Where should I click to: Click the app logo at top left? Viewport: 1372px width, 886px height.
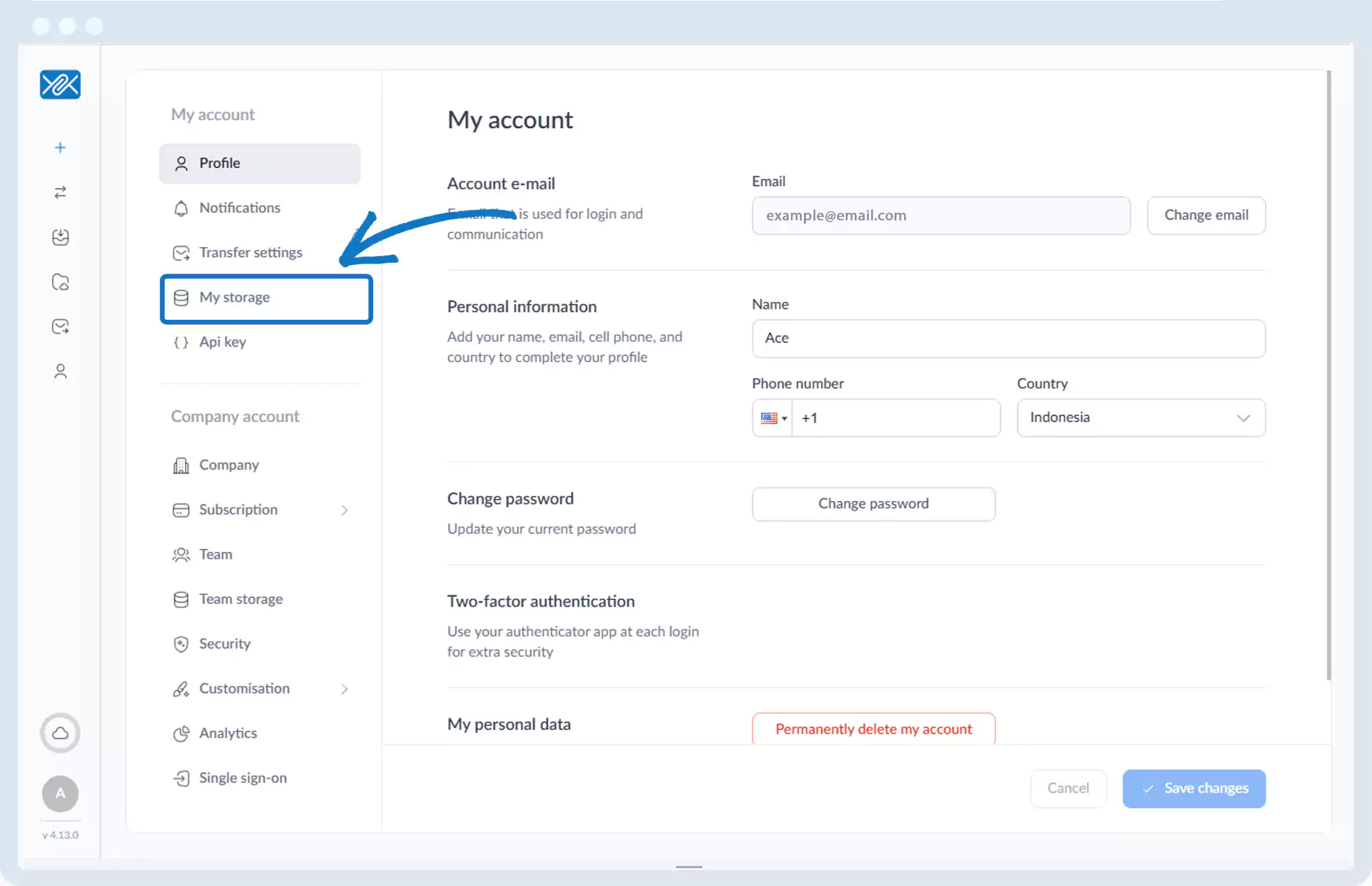tap(60, 84)
